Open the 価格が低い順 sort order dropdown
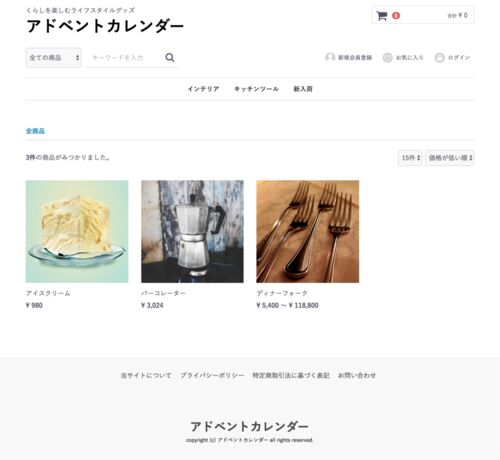 (x=450, y=158)
